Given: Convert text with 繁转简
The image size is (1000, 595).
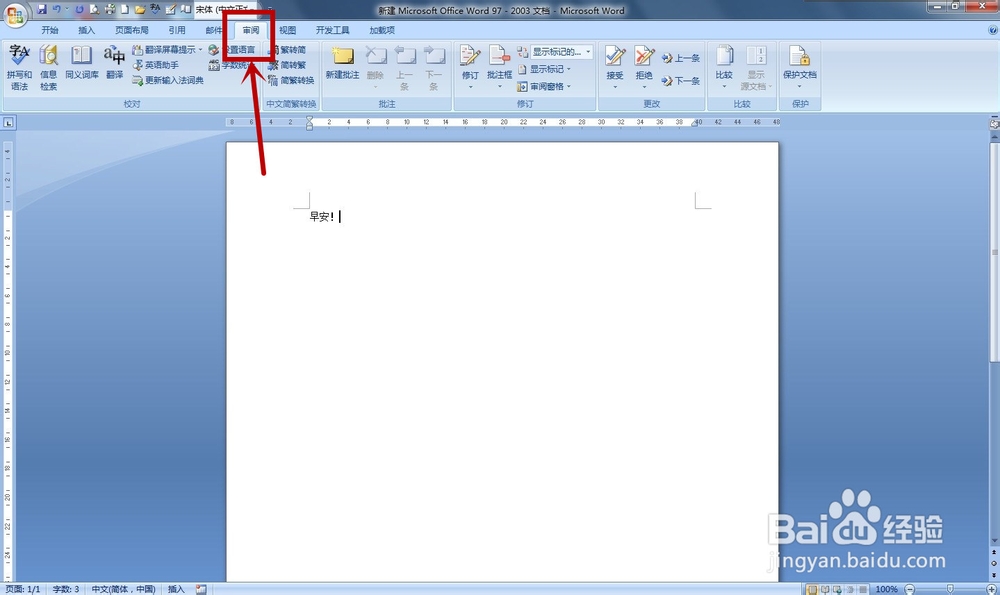Looking at the screenshot, I should click(x=287, y=50).
